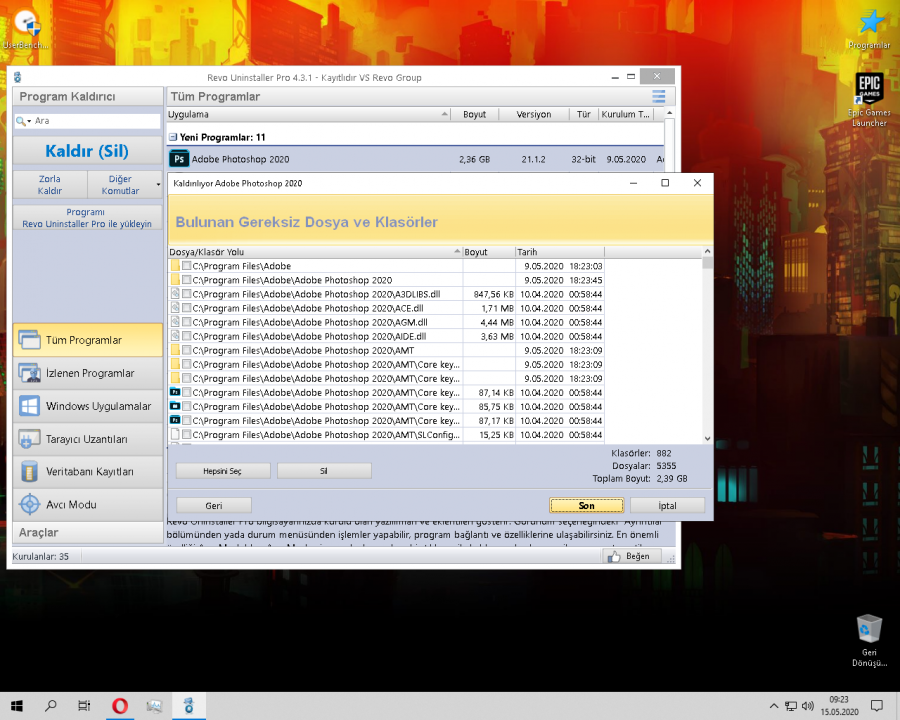Tick the checkbox for the A3DLIBS.dll file
The image size is (900, 720).
[187, 295]
